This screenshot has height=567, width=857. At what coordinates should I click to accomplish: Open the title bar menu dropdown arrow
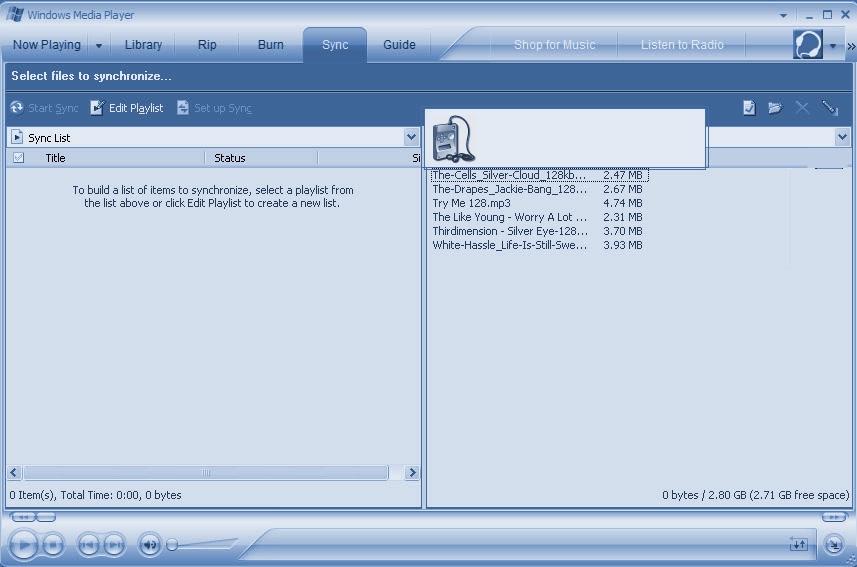pos(783,15)
